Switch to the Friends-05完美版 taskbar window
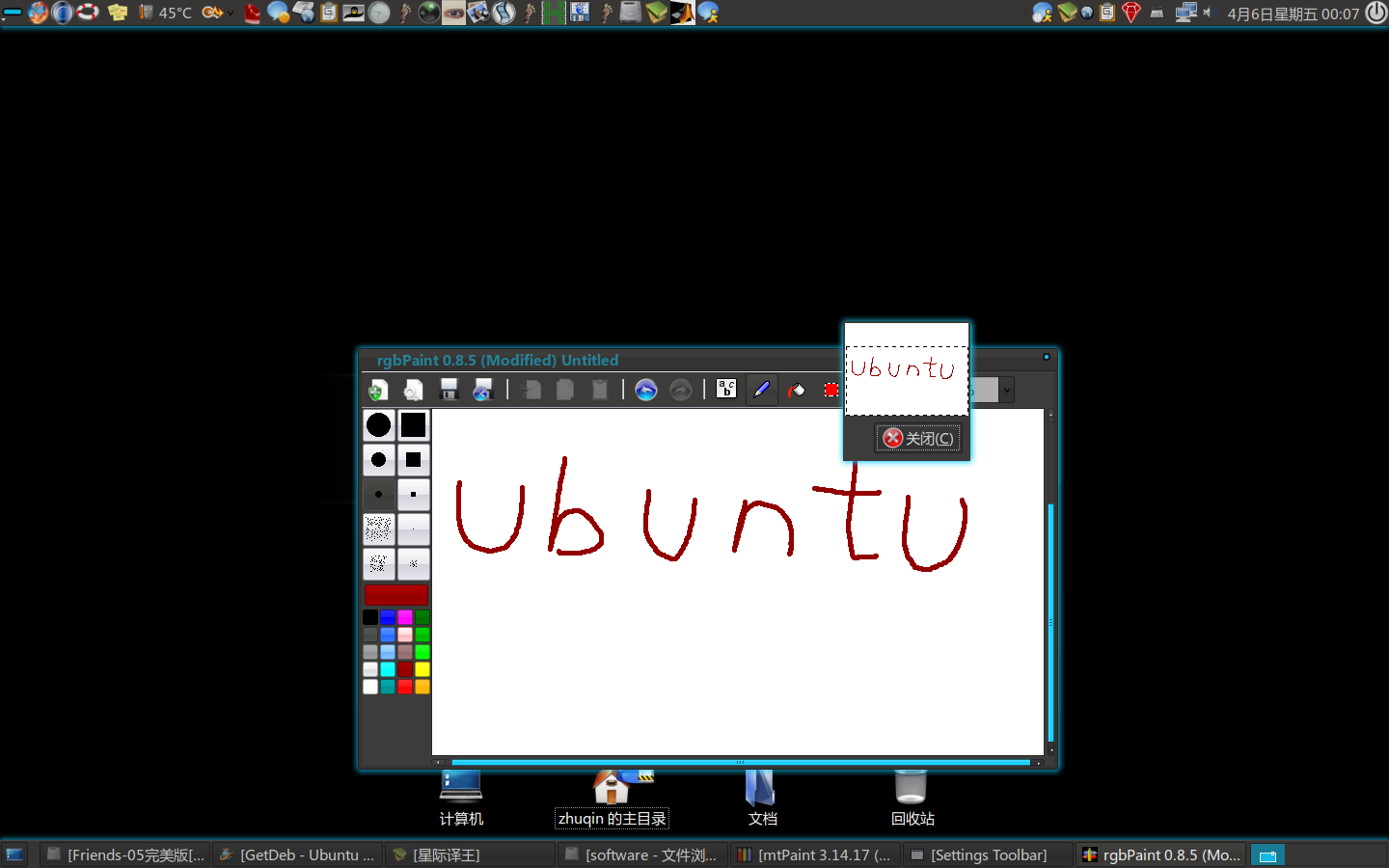1389x868 pixels. click(x=125, y=854)
